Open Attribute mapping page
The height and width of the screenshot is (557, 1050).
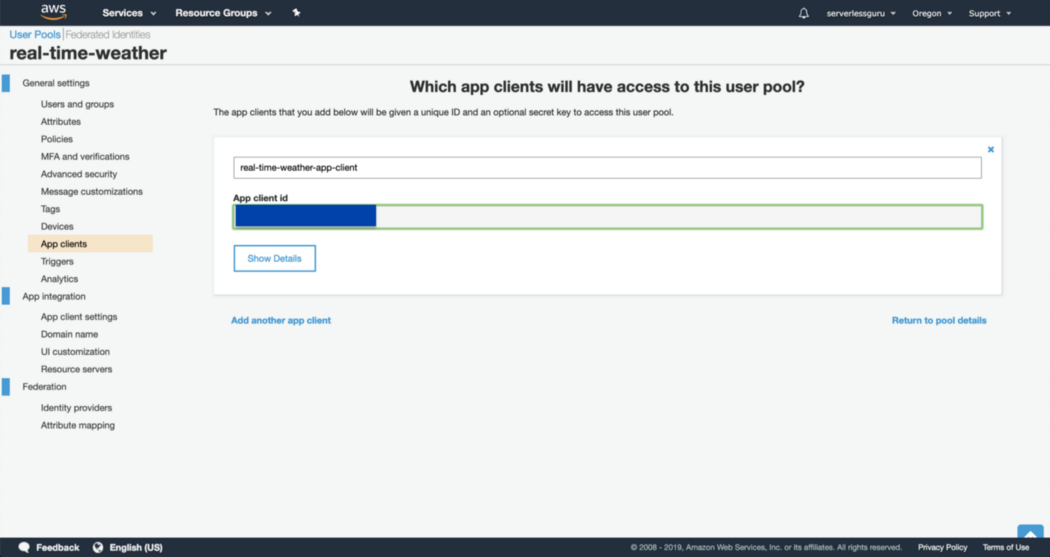[78, 425]
